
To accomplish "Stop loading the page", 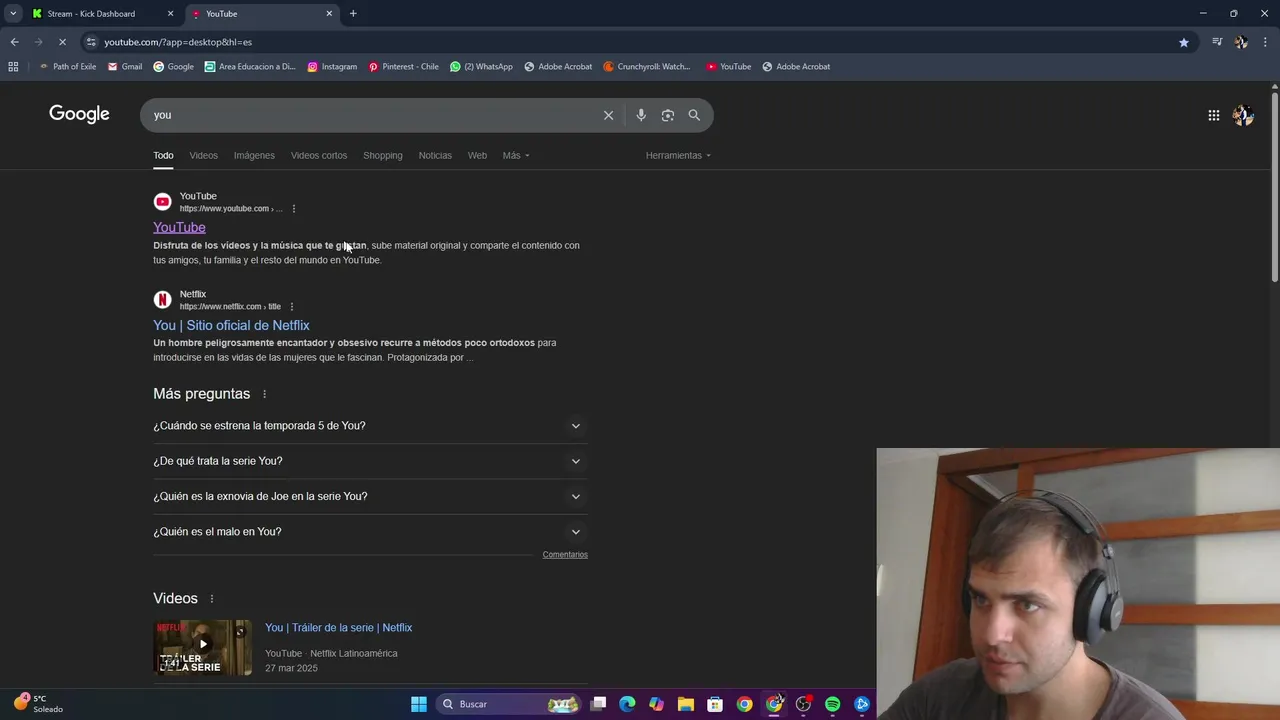I will click(x=62, y=42).
